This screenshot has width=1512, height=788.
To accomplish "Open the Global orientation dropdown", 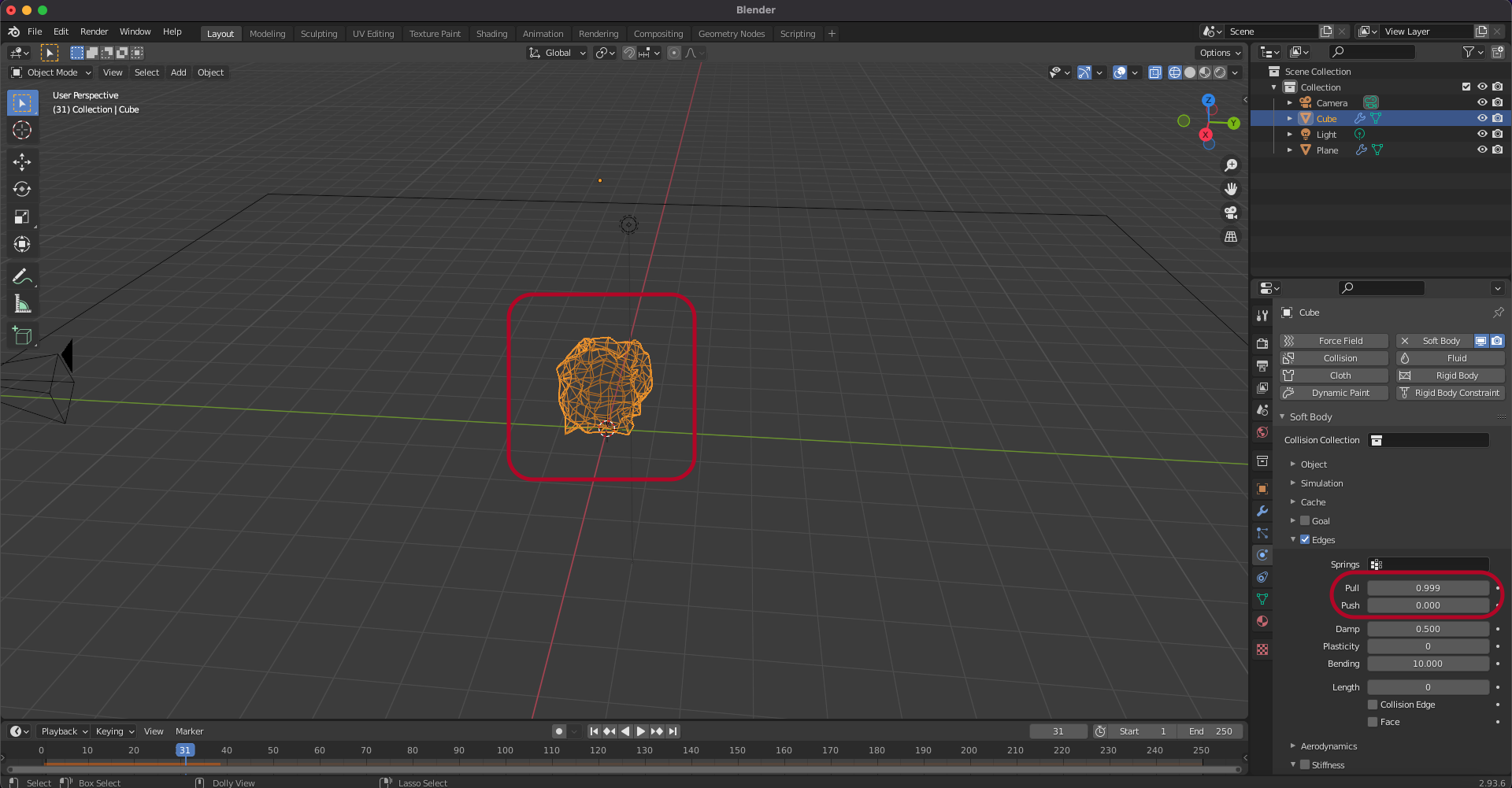I will pos(558,53).
